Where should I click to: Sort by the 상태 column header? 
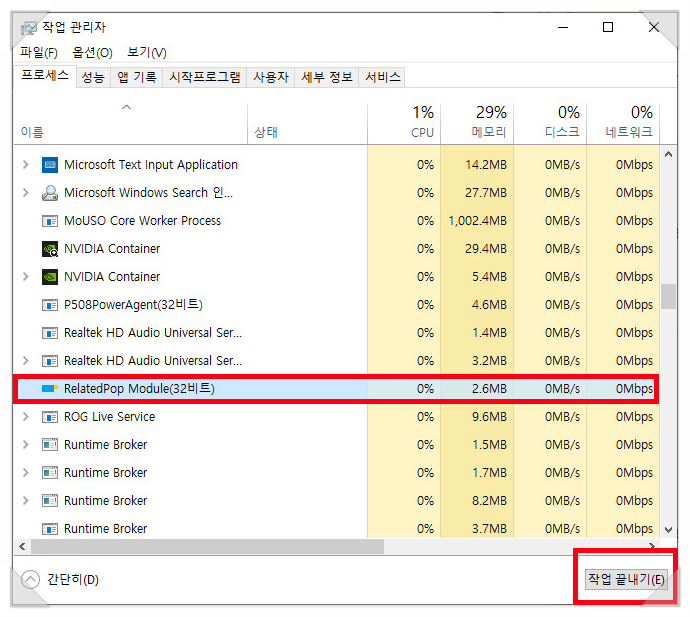coord(307,124)
